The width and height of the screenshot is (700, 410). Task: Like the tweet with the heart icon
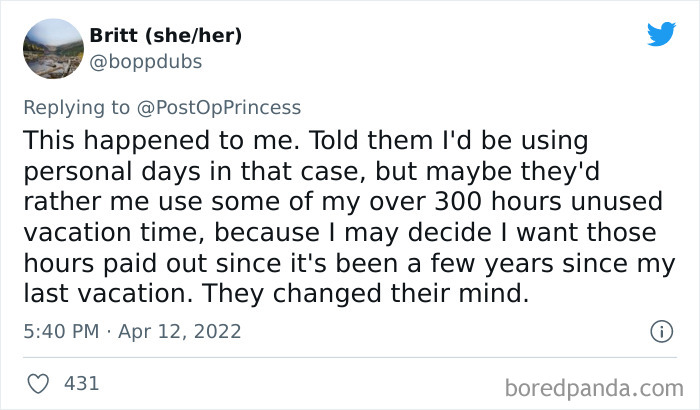[36, 383]
